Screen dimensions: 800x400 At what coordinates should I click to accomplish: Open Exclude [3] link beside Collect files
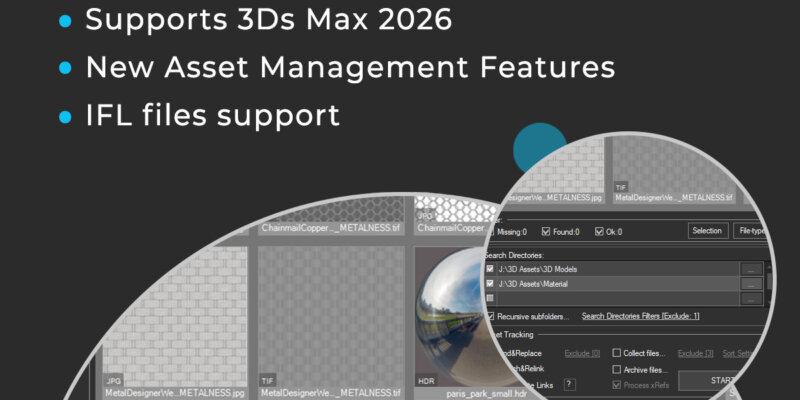[x=695, y=353]
